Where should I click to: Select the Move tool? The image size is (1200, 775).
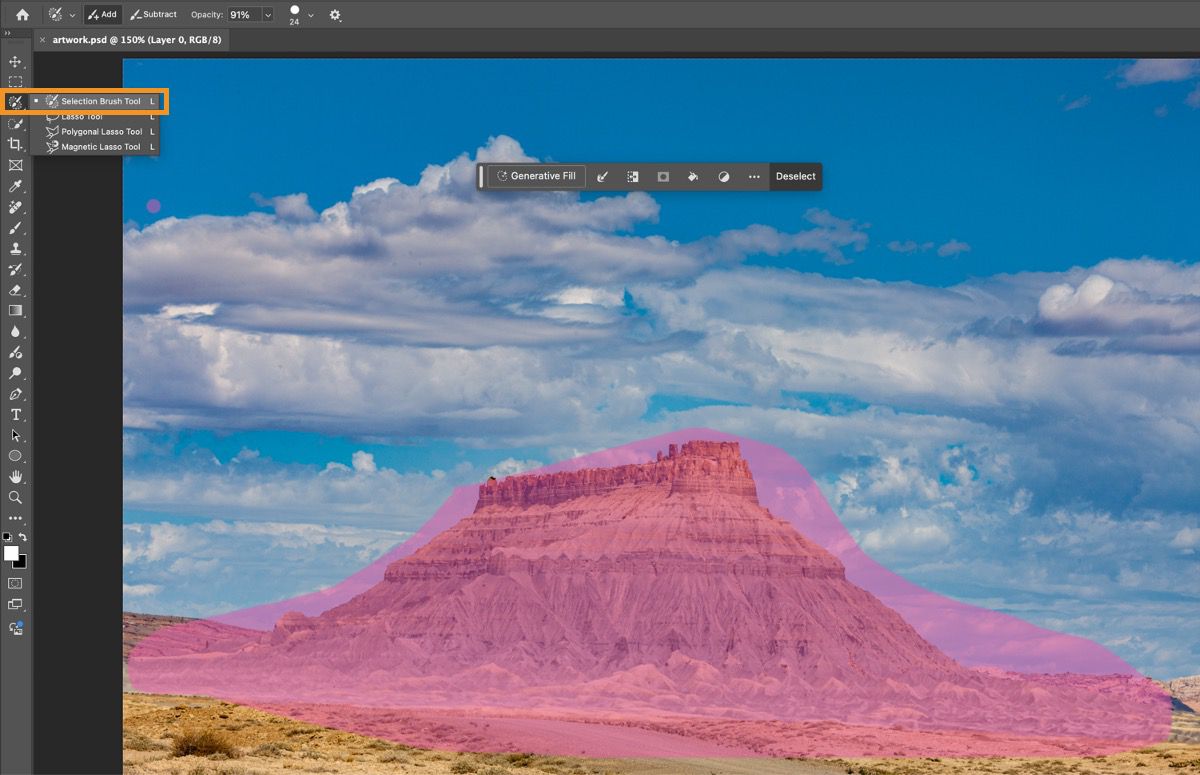click(15, 62)
